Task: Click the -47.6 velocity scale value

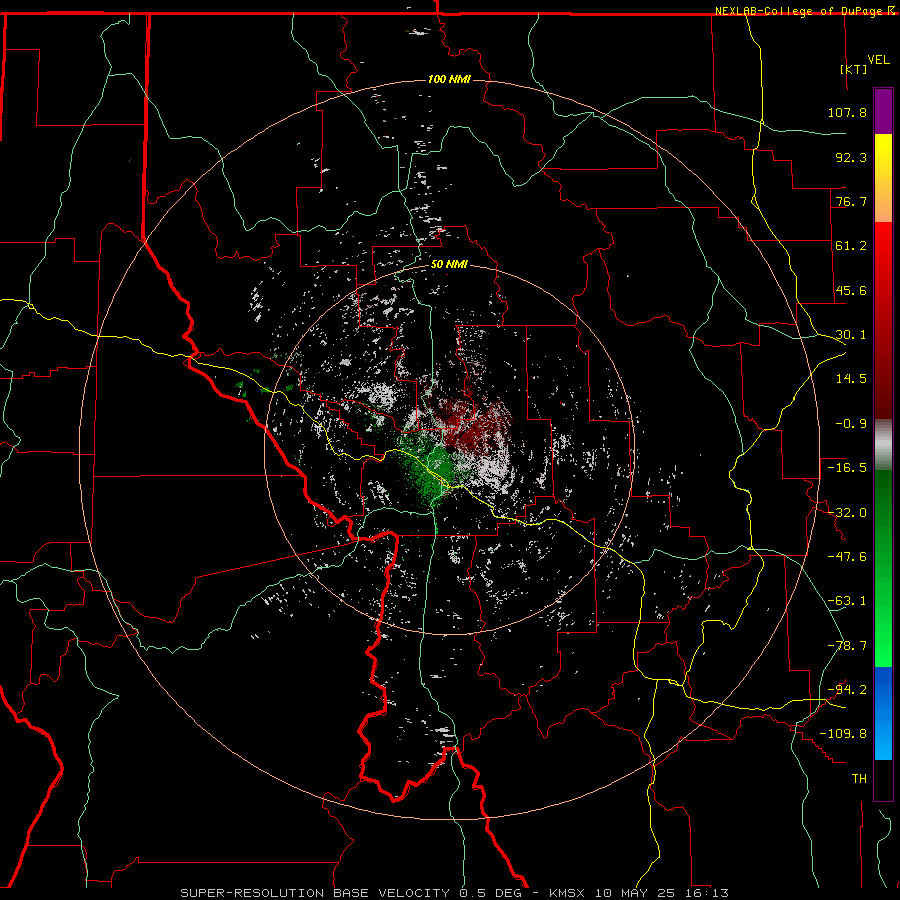Action: [x=847, y=557]
